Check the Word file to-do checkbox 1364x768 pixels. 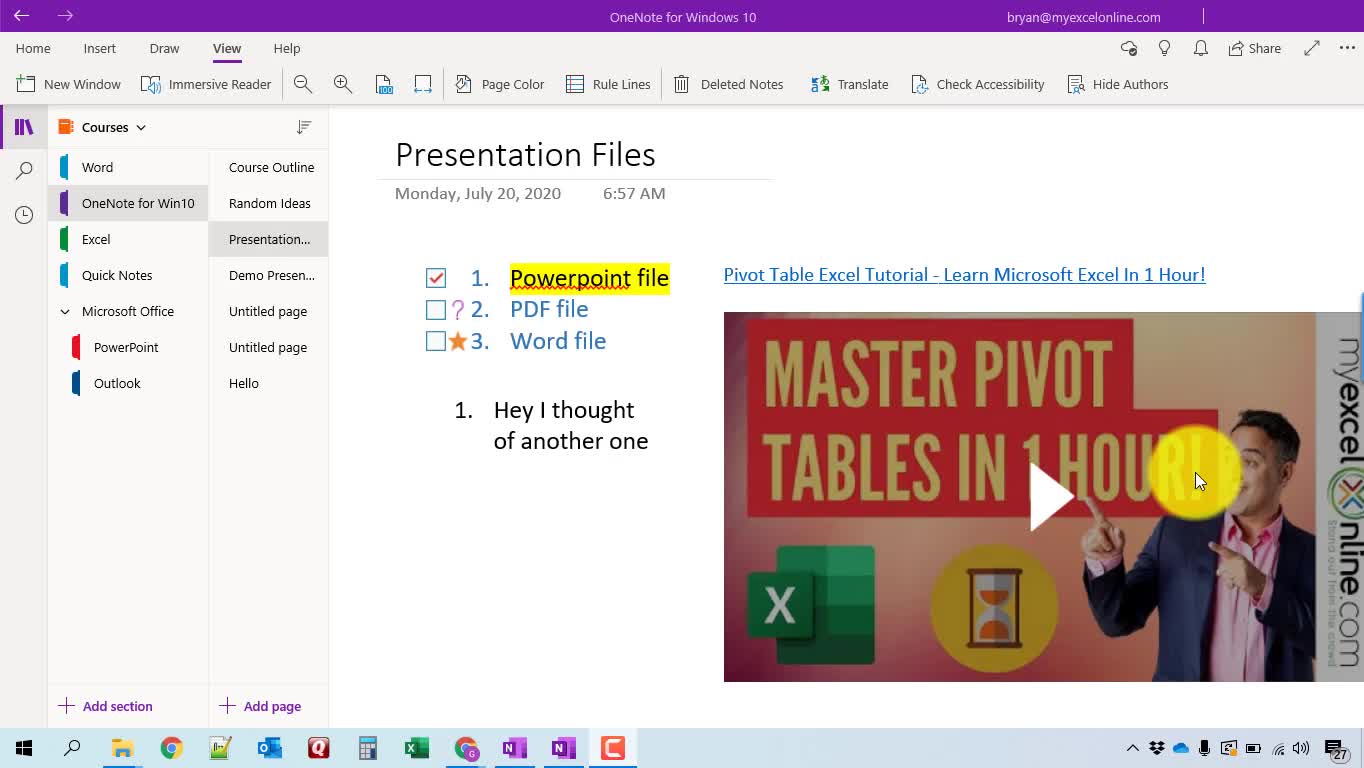click(436, 342)
